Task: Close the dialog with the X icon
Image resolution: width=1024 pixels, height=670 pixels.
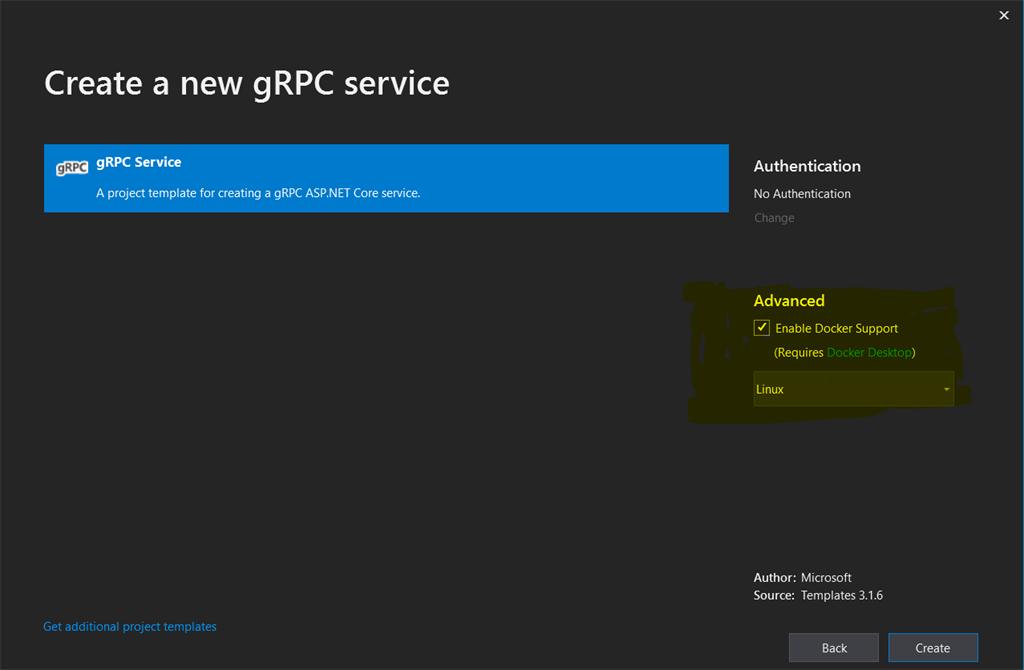Action: [x=1004, y=15]
